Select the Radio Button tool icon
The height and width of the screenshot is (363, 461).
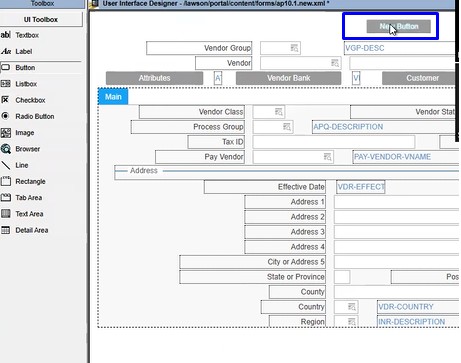[5, 116]
